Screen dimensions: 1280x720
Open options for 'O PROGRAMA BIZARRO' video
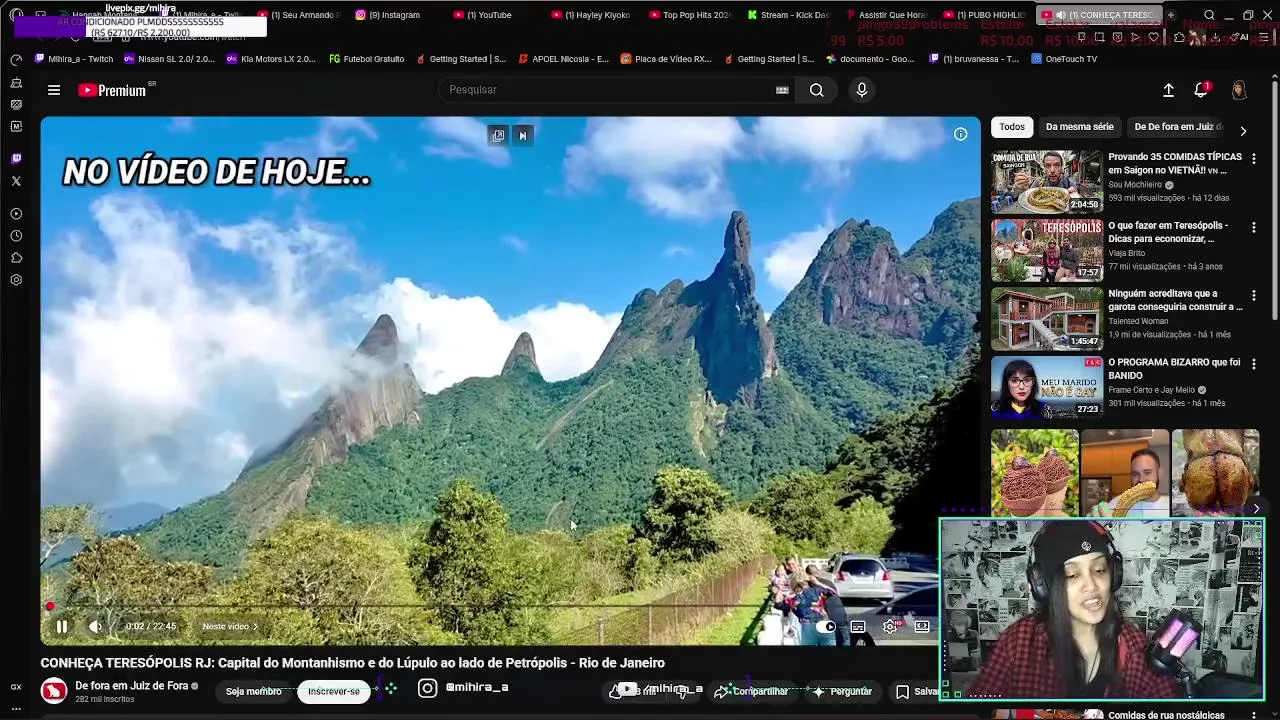[x=1254, y=364]
